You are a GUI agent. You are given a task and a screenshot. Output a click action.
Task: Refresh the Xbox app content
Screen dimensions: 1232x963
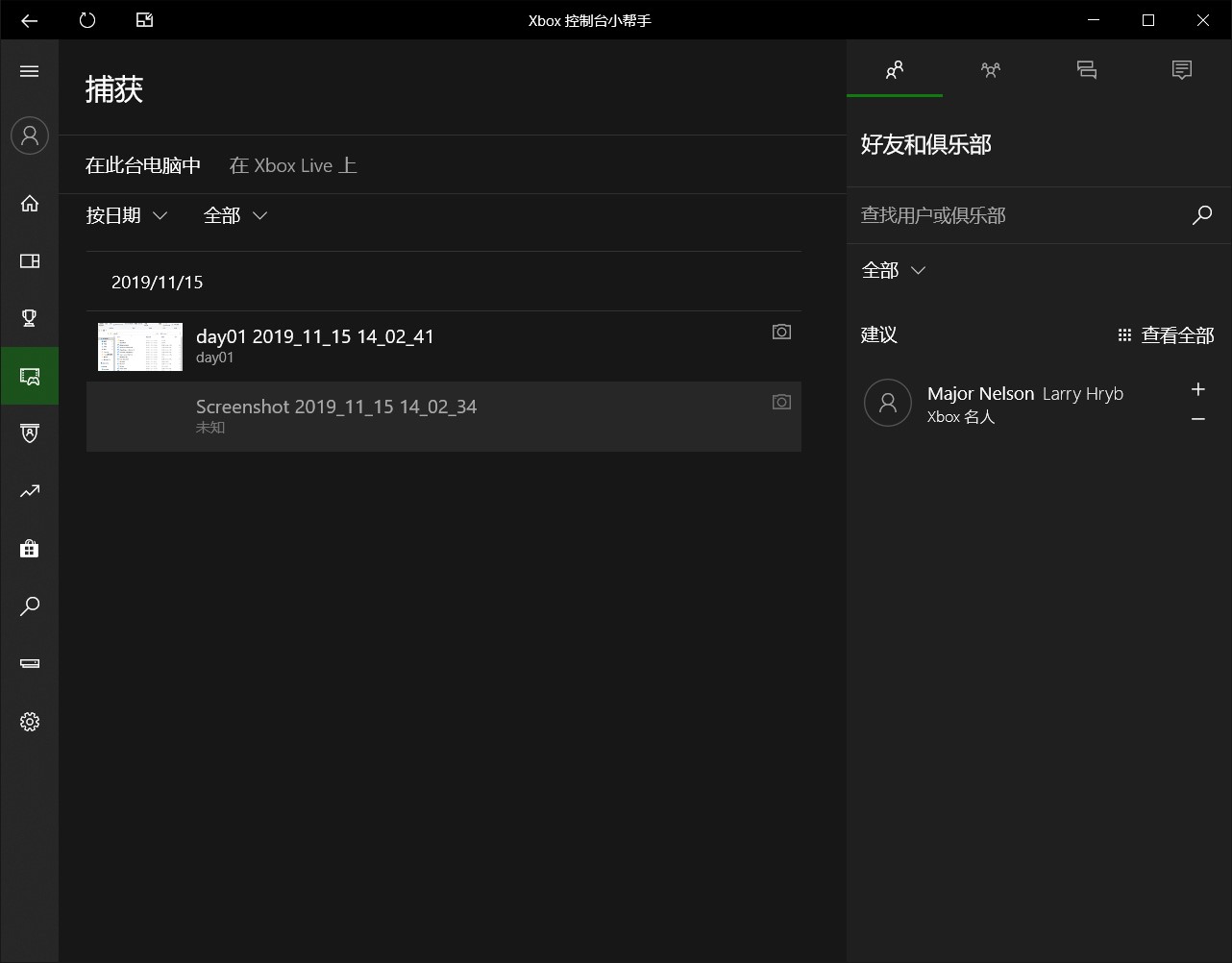(87, 20)
